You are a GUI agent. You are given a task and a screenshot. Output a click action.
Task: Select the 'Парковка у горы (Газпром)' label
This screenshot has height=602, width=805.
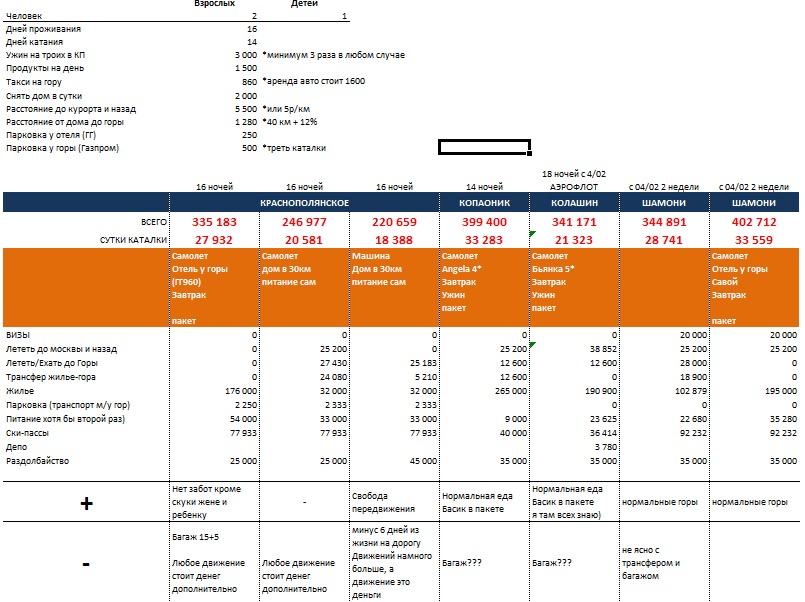click(62, 148)
